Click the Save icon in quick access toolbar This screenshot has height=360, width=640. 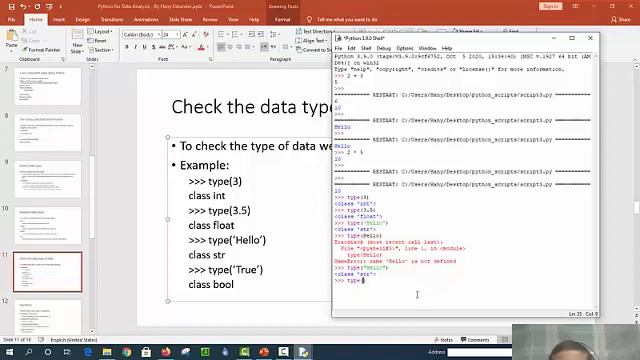point(11,7)
